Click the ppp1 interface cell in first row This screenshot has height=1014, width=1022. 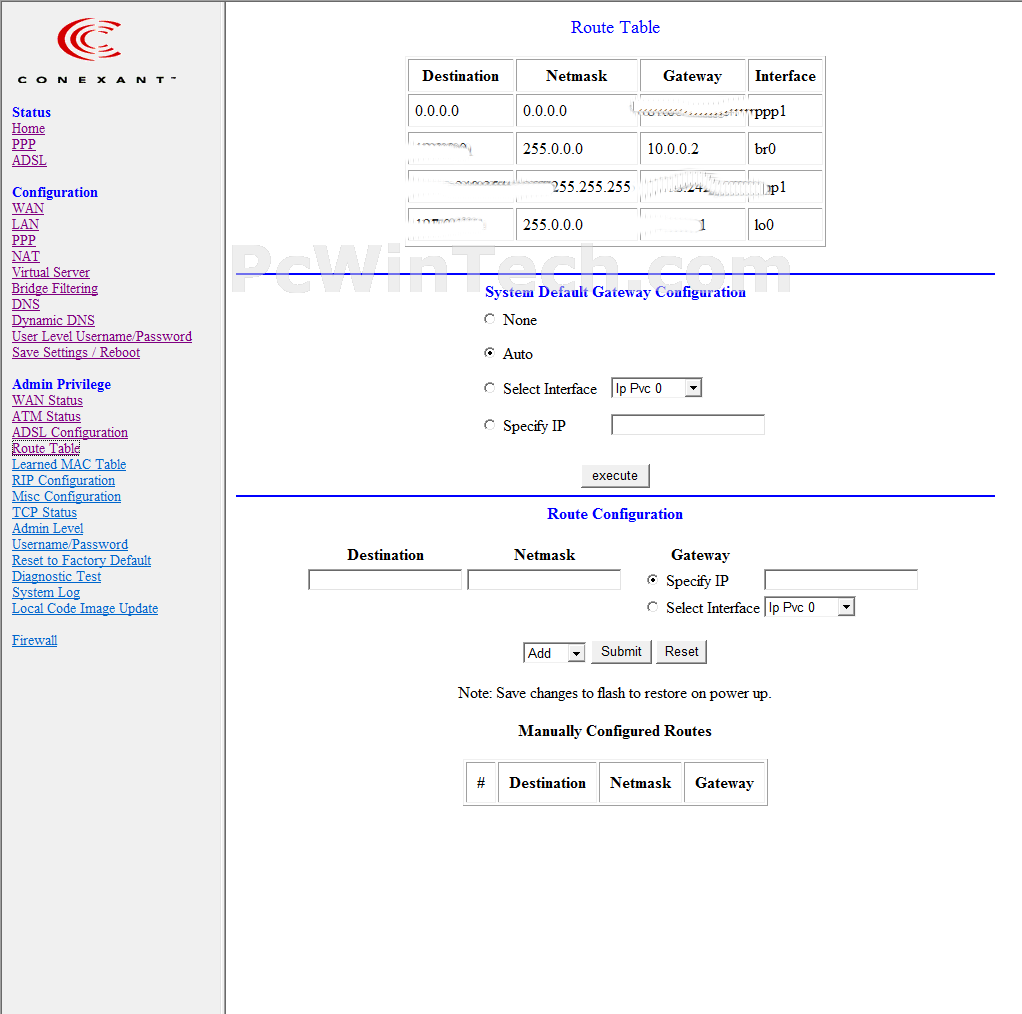785,111
